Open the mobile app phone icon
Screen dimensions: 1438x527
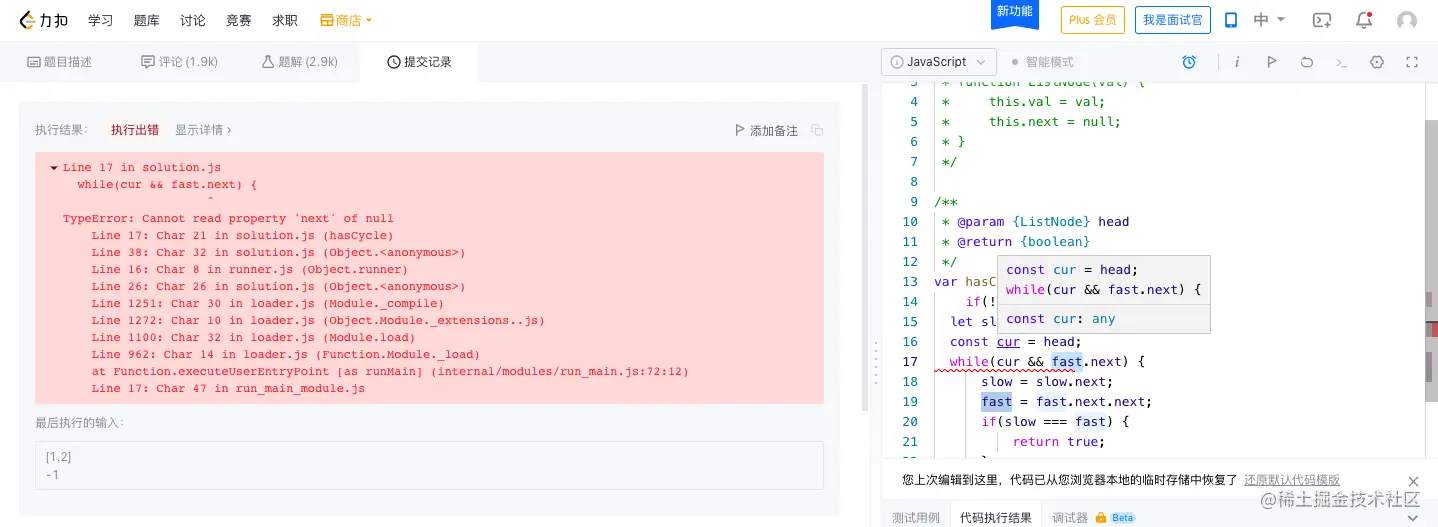pos(1232,20)
